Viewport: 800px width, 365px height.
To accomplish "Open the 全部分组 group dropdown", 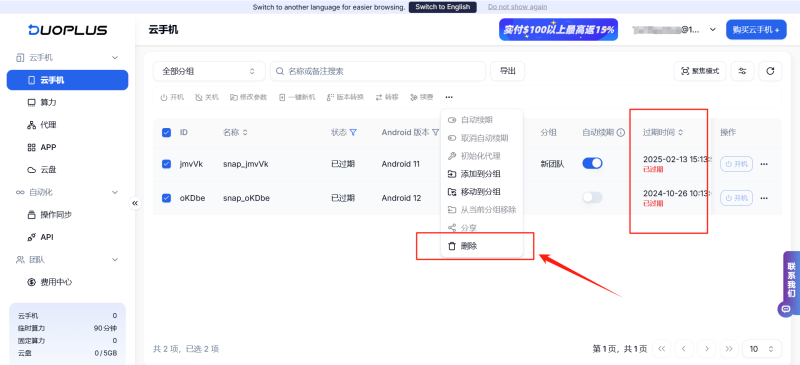I will pyautogui.click(x=209, y=71).
